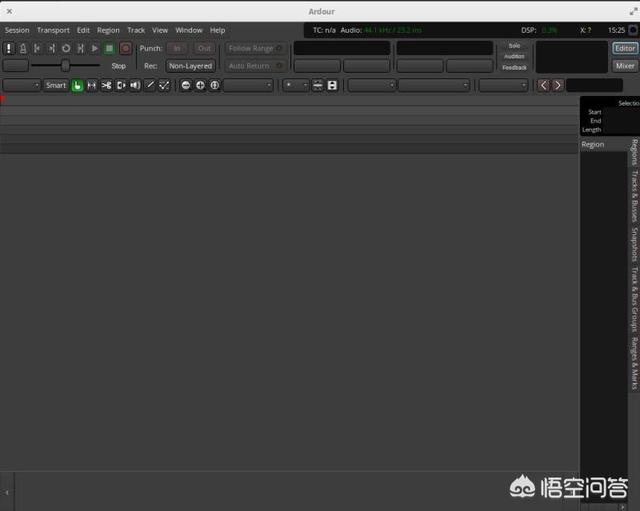Select the Draw pencil tool

(x=150, y=86)
